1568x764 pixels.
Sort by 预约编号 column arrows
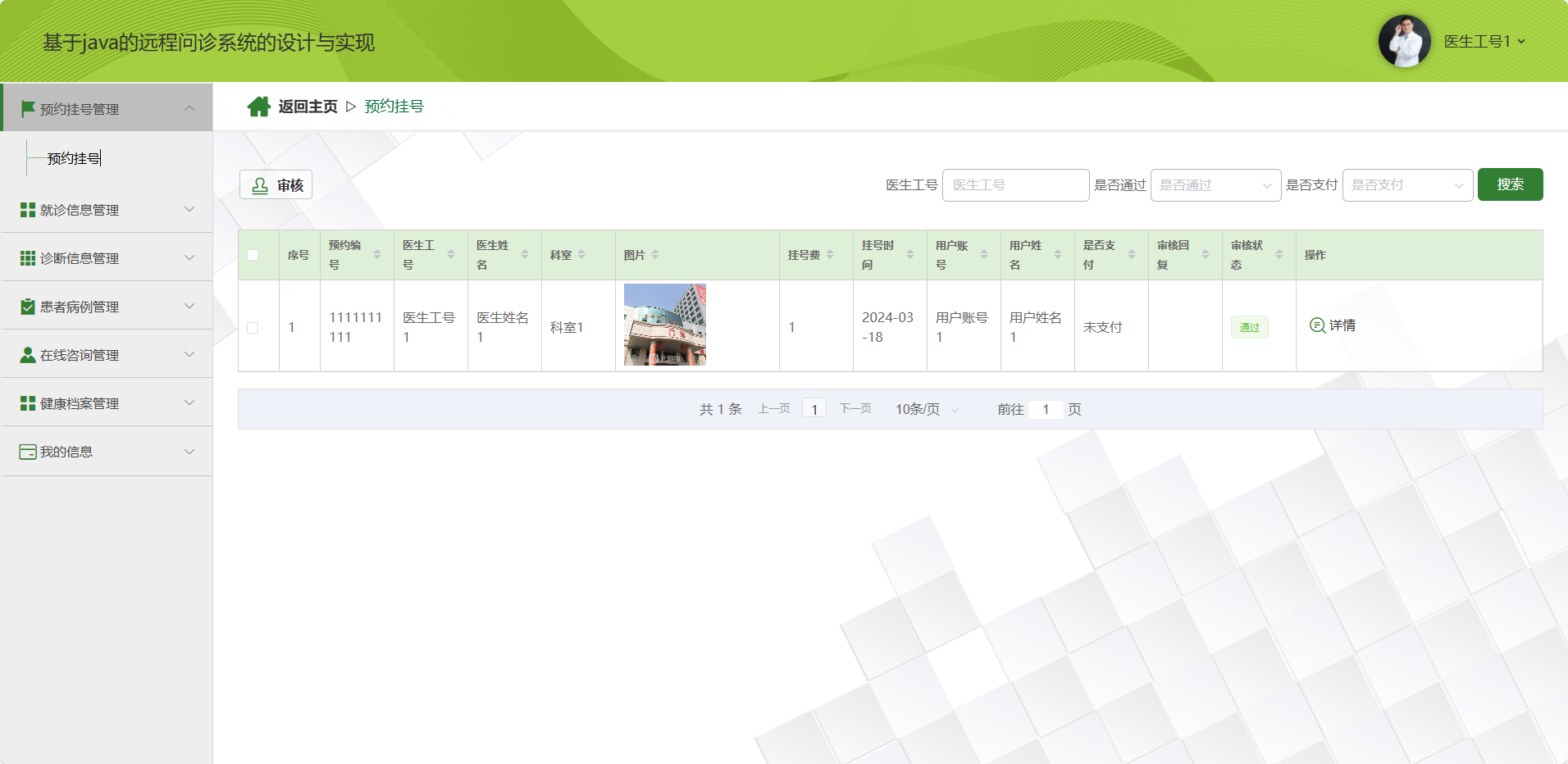(x=377, y=255)
